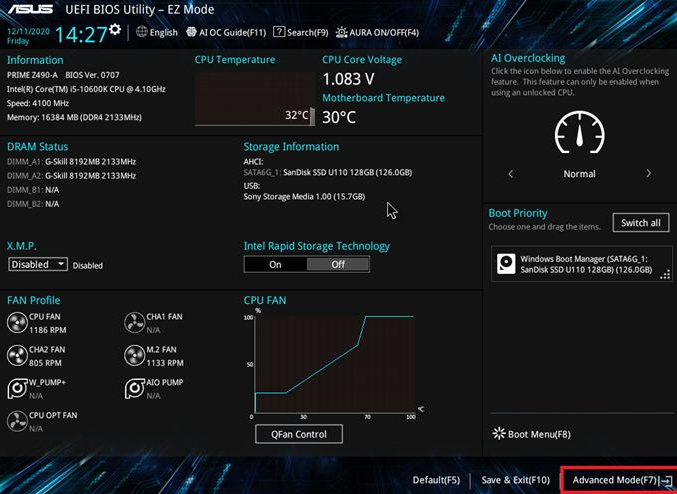Load Default(F5) settings
This screenshot has width=677, height=494.
pos(436,480)
